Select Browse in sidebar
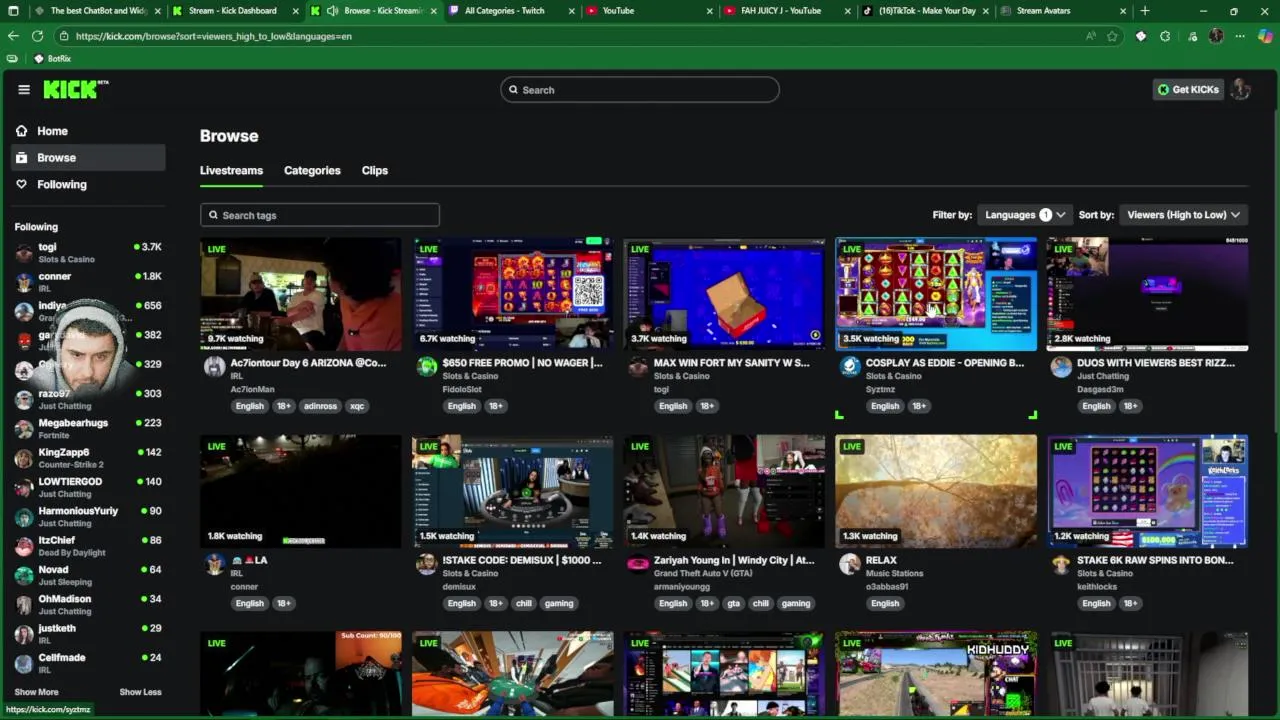Screen dimensions: 1280x720 pos(88,157)
